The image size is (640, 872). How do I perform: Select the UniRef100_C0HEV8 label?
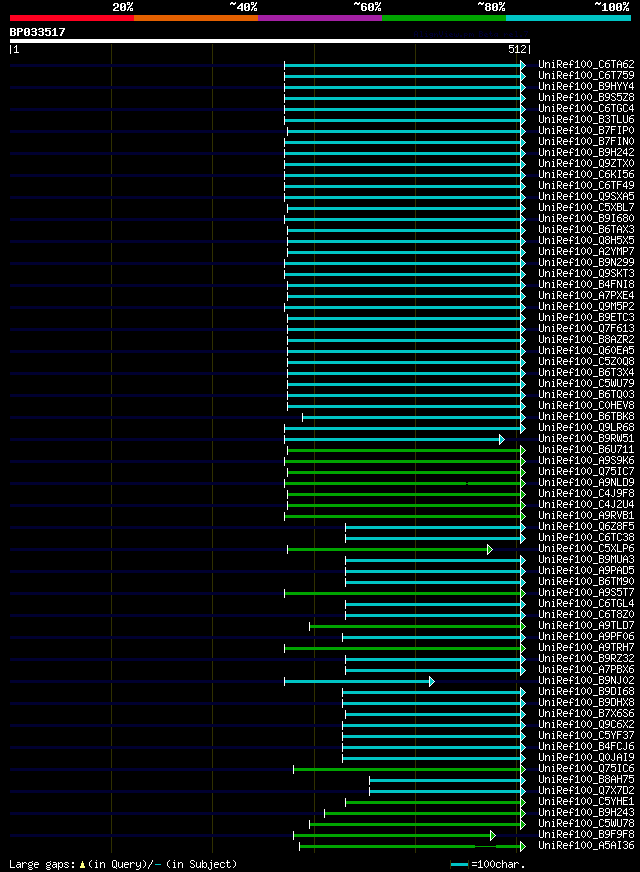pyautogui.click(x=586, y=405)
